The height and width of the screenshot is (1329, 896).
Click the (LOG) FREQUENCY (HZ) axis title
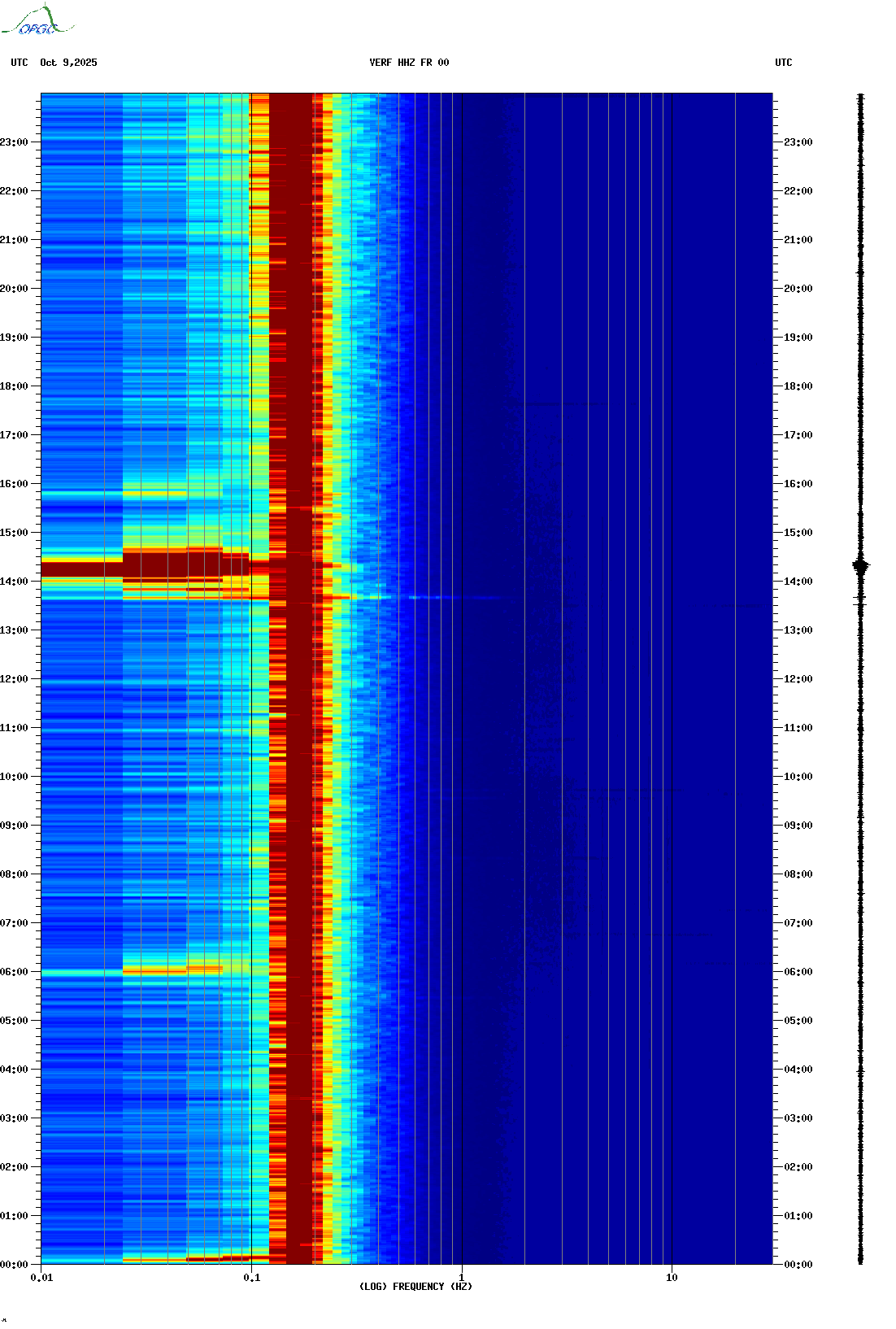tap(415, 1286)
